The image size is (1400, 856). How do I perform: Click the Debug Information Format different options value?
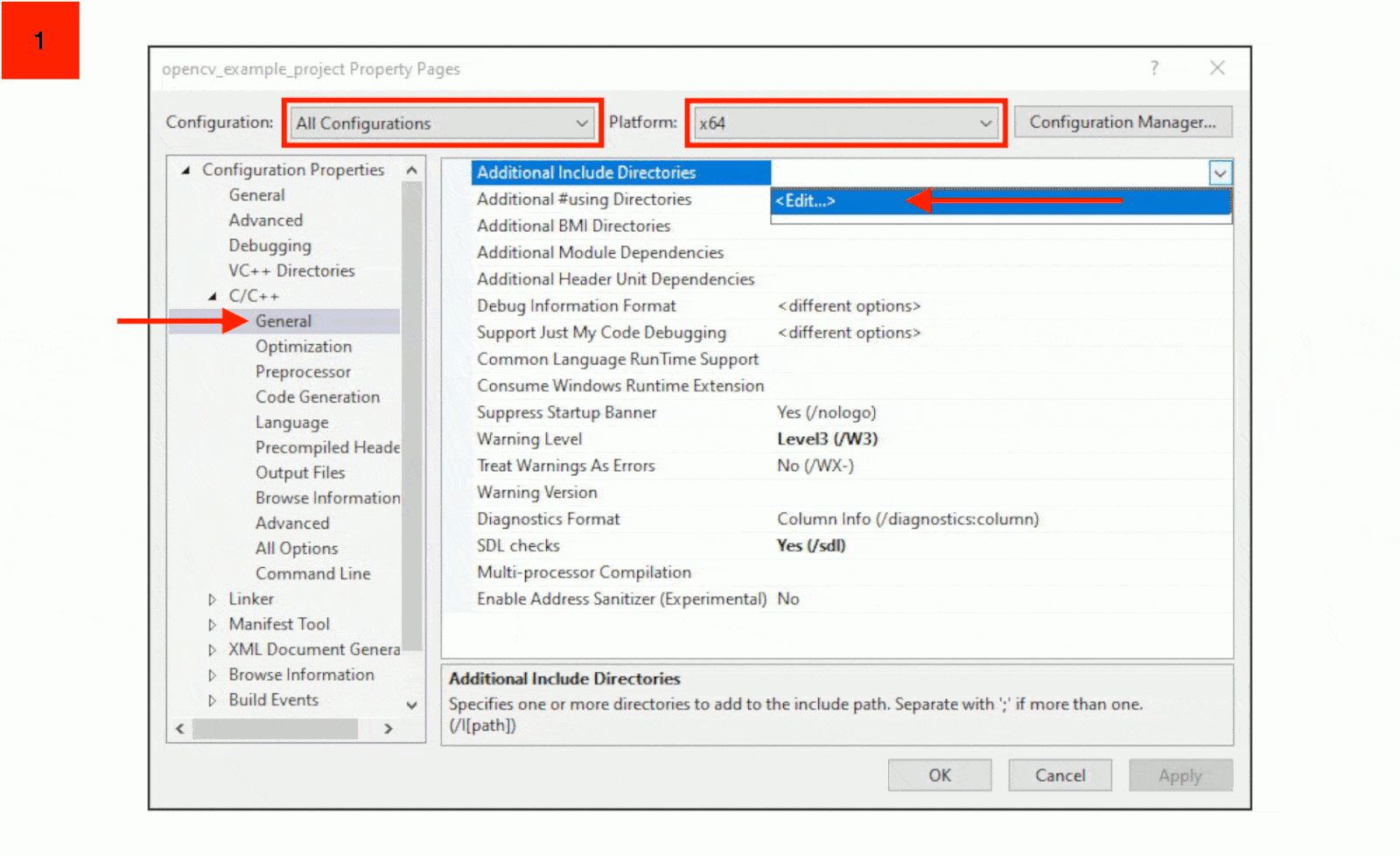click(x=849, y=306)
